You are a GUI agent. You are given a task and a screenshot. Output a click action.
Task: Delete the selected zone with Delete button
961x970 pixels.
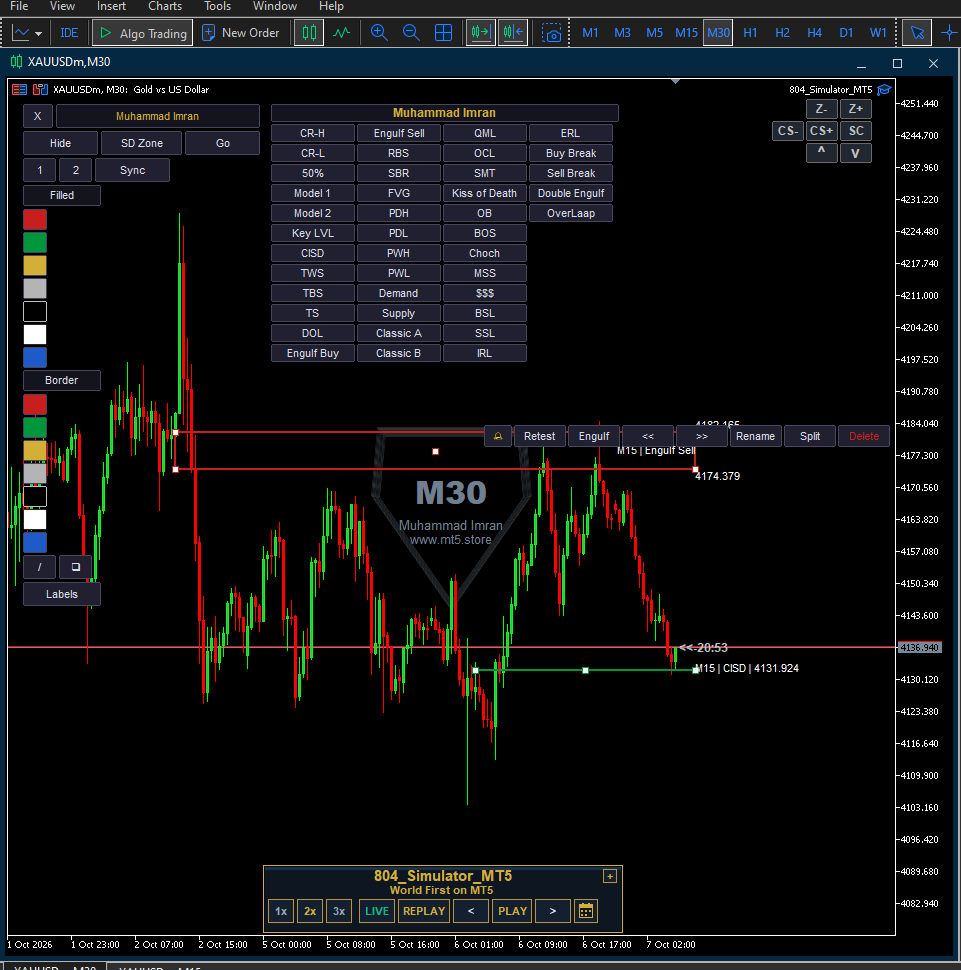point(864,436)
